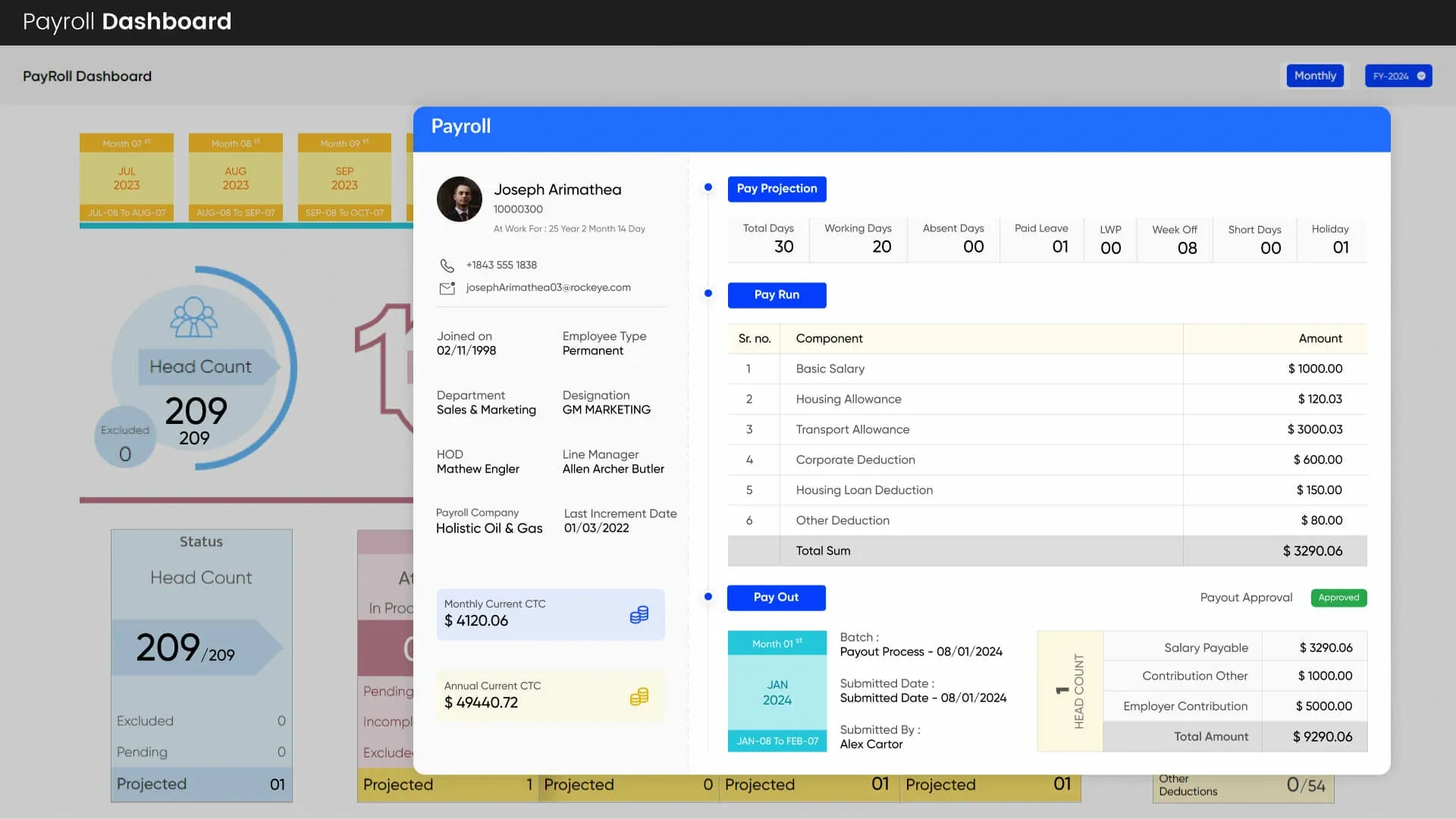Viewport: 1456px width, 819px height.
Task: Select the AUG 2023 month card
Action: (x=236, y=178)
